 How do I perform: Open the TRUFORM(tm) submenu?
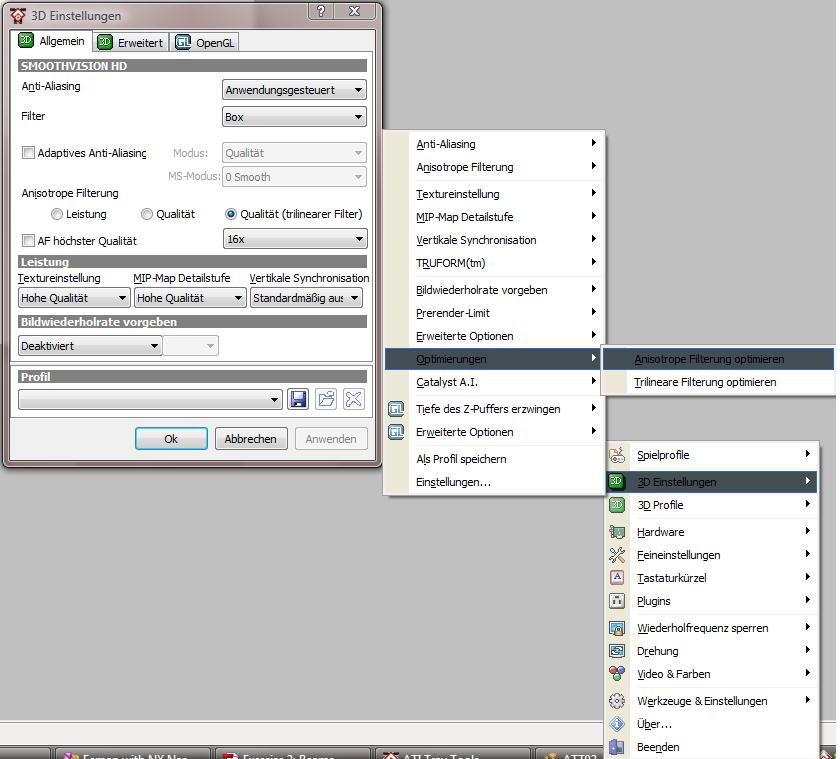[x=495, y=263]
